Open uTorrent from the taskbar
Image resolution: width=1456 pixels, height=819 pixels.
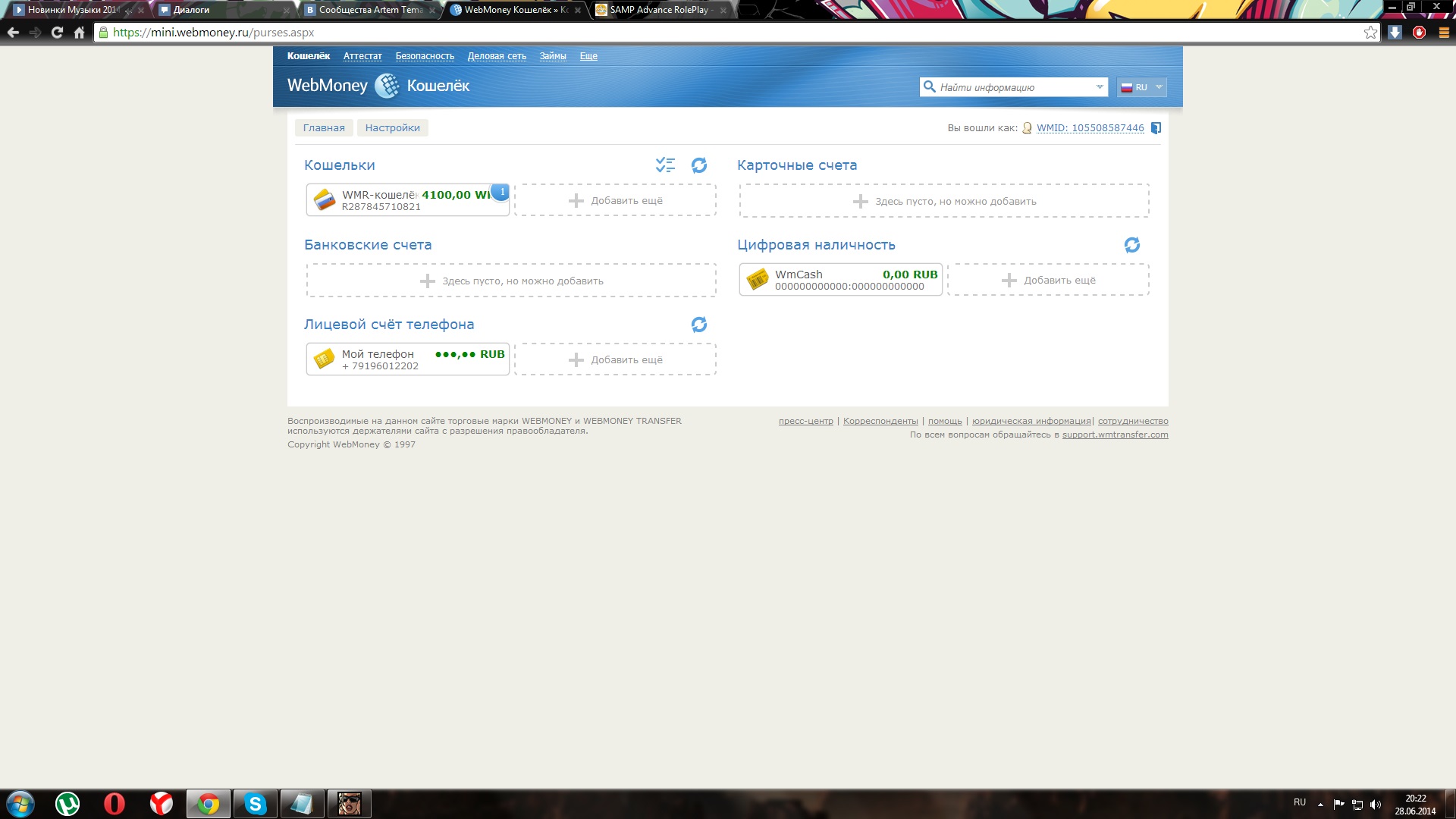(67, 804)
